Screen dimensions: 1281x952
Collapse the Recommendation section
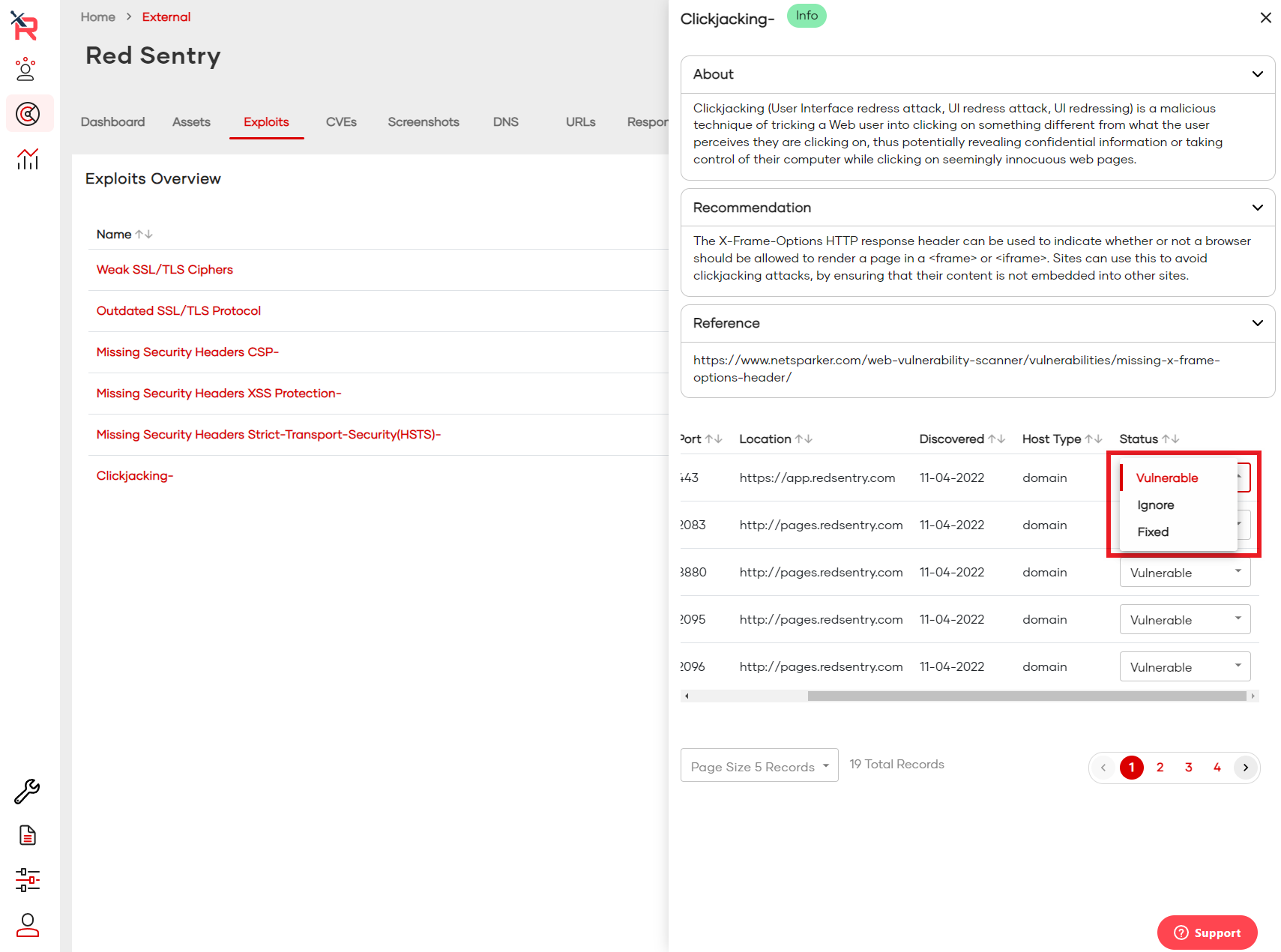(1258, 208)
